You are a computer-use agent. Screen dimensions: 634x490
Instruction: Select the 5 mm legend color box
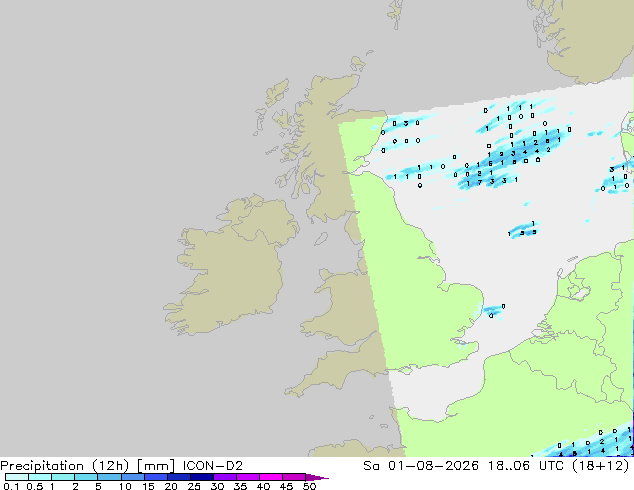pos(110,477)
